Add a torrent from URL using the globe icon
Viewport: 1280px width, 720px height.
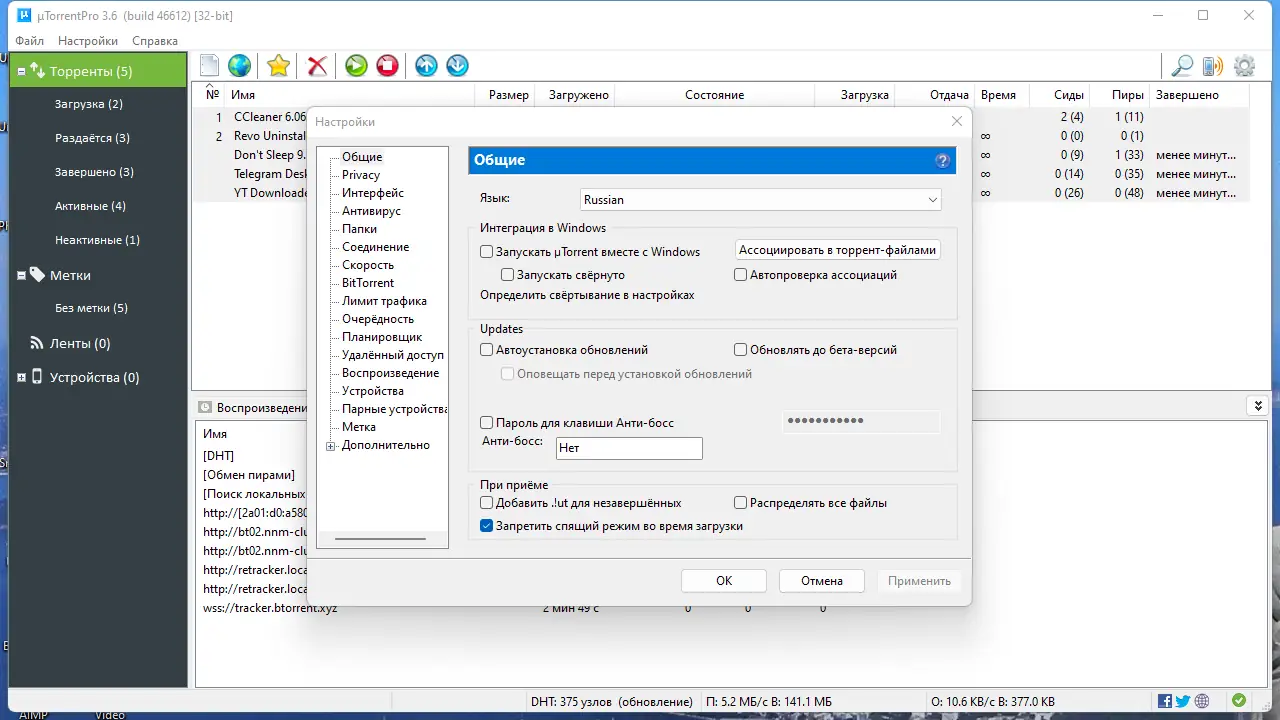pos(239,65)
